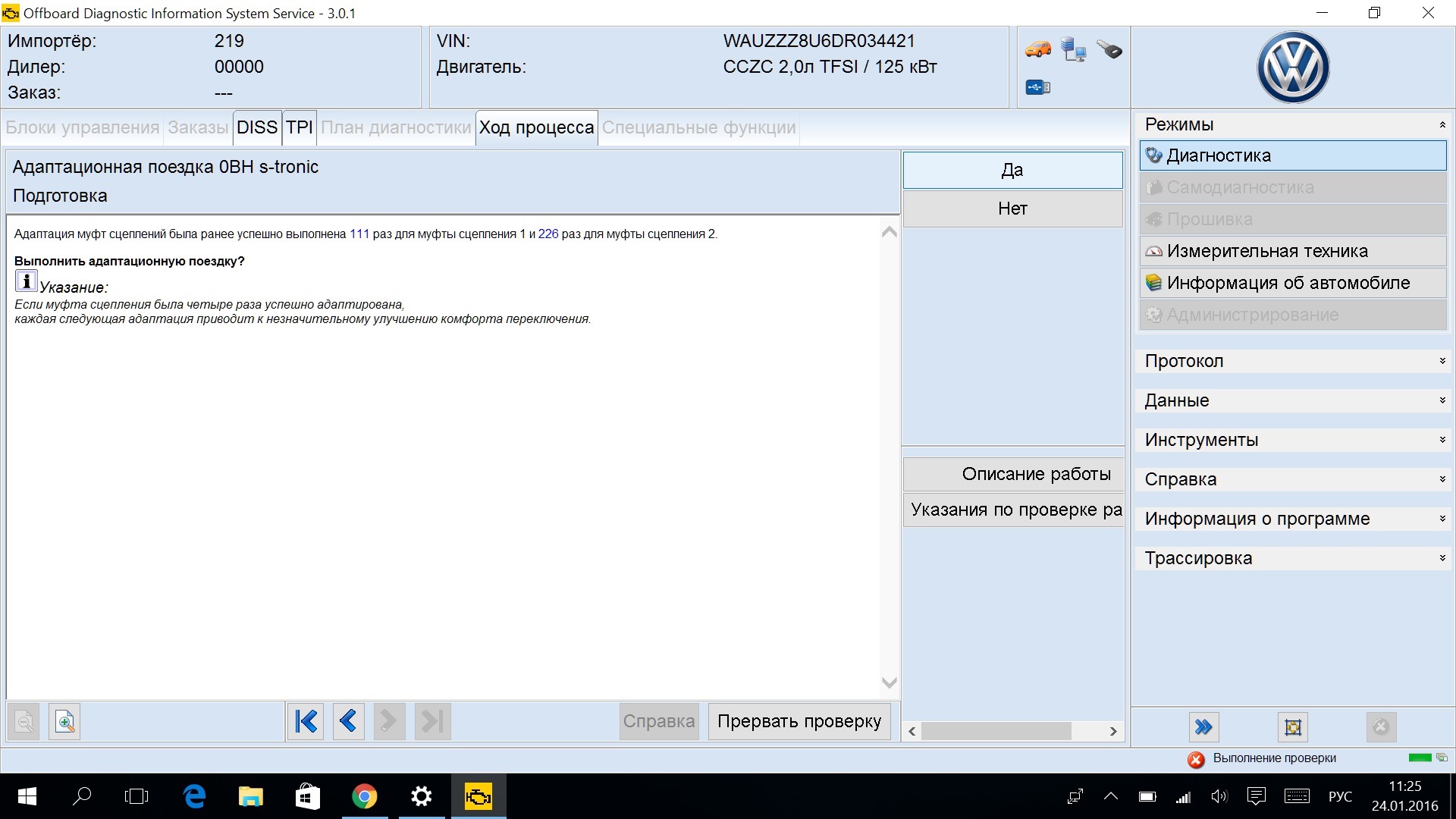Expand the Инструменты section
Screen dimensions: 1456x819
(1442, 440)
